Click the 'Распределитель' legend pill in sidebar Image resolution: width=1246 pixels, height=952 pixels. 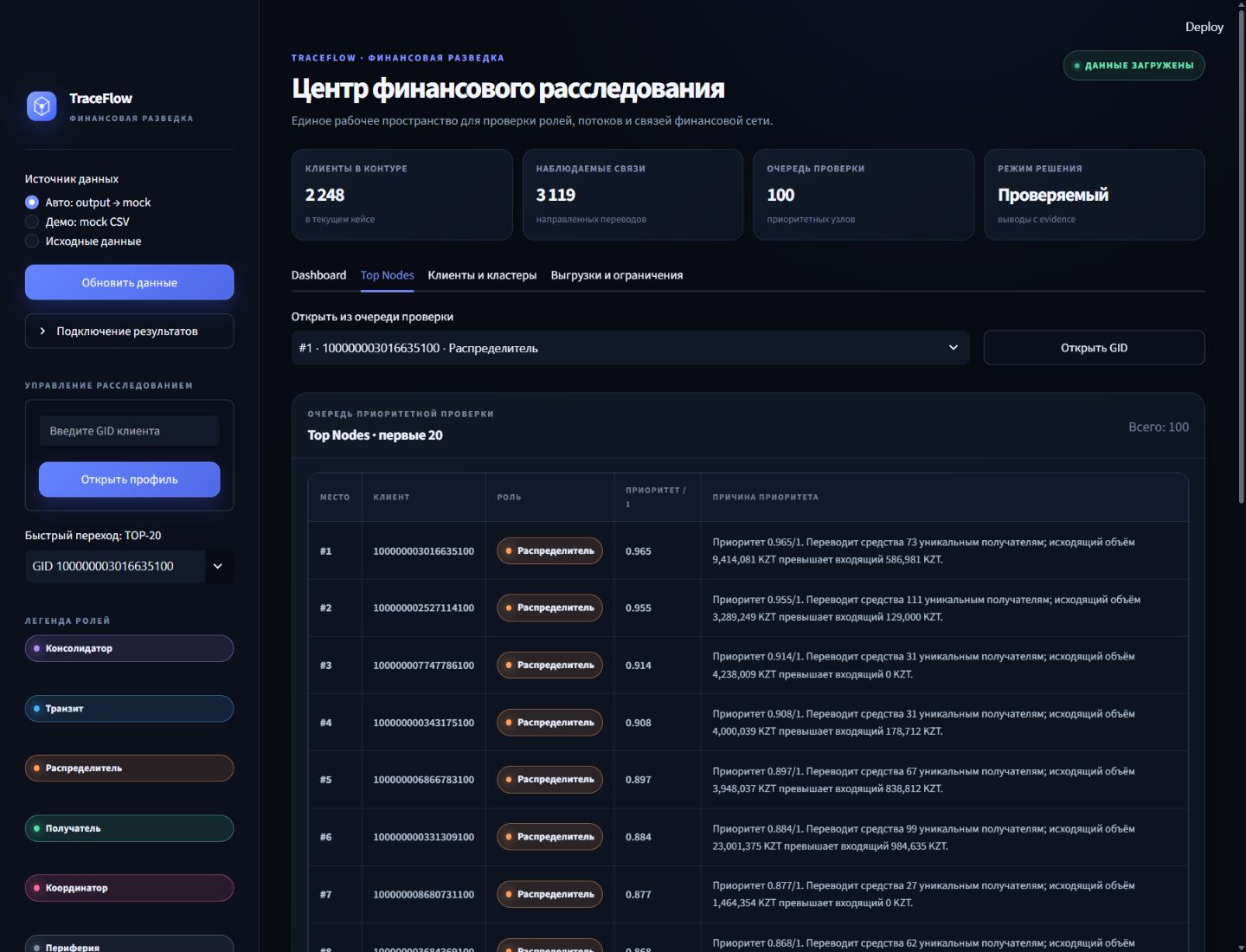coord(129,769)
